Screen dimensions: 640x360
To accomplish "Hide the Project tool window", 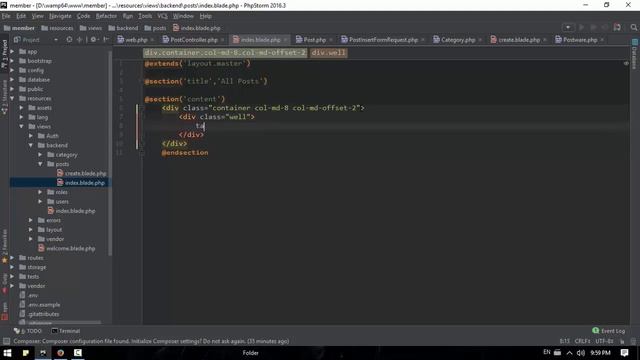I will tap(106, 40).
